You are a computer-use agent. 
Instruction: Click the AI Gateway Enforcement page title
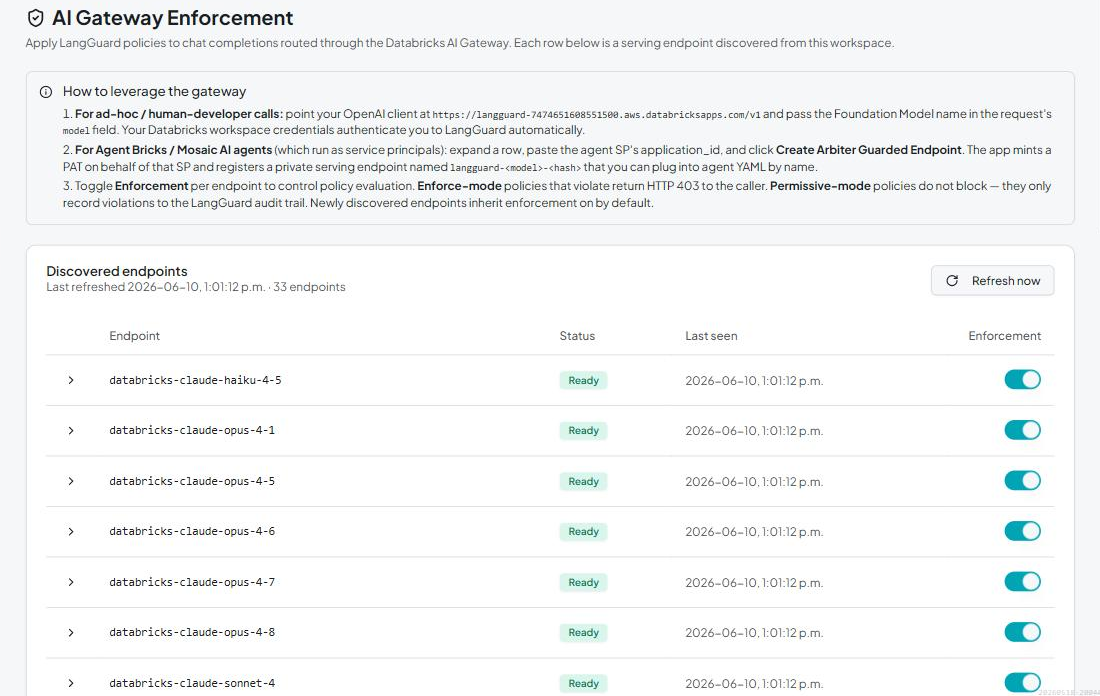[x=173, y=18]
